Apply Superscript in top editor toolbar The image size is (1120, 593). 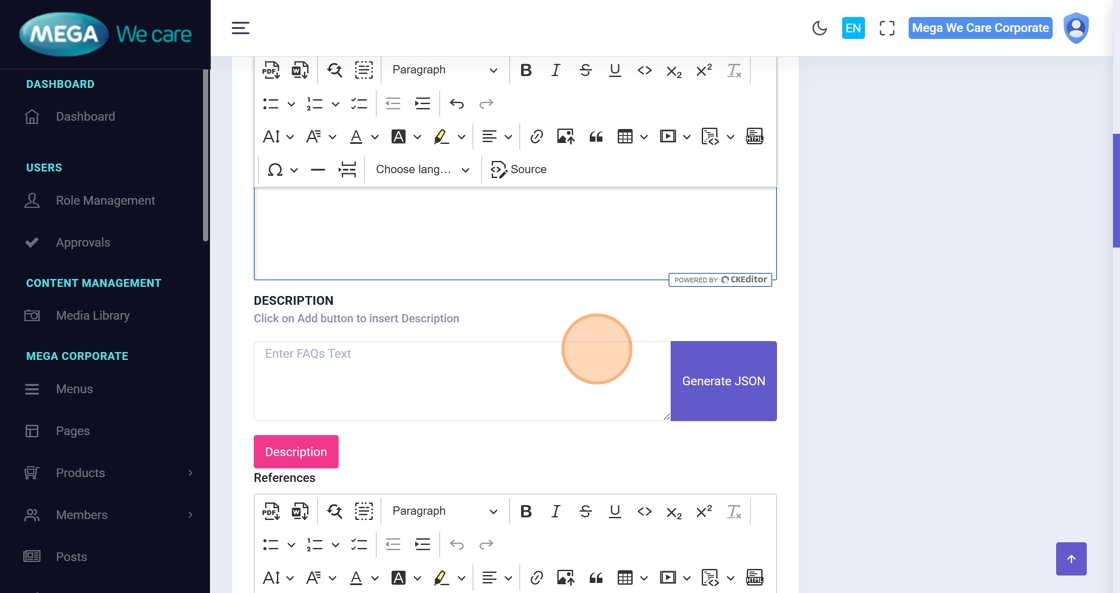click(x=704, y=70)
